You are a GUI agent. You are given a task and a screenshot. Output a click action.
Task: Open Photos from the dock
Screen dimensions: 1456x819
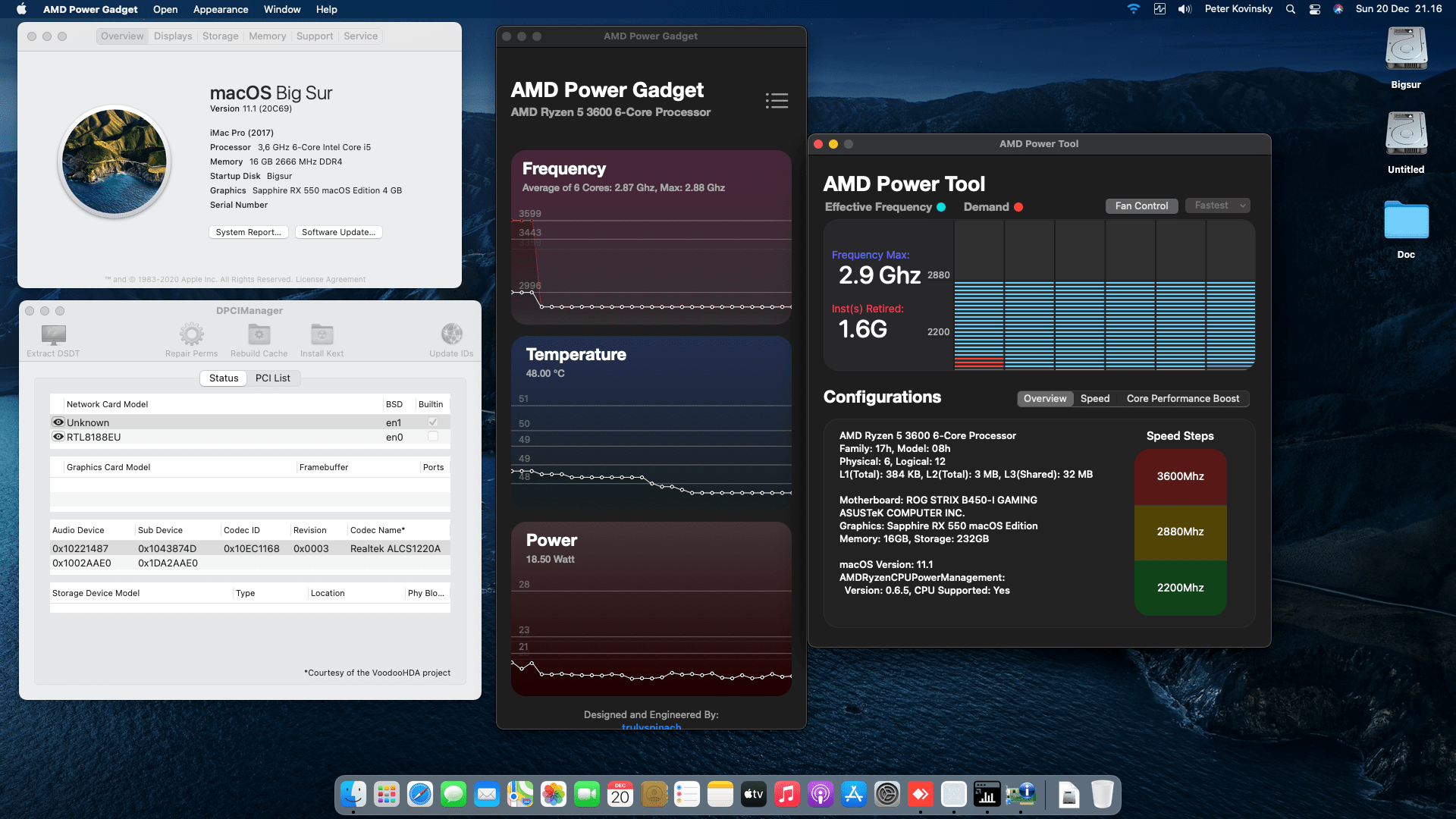click(x=554, y=794)
